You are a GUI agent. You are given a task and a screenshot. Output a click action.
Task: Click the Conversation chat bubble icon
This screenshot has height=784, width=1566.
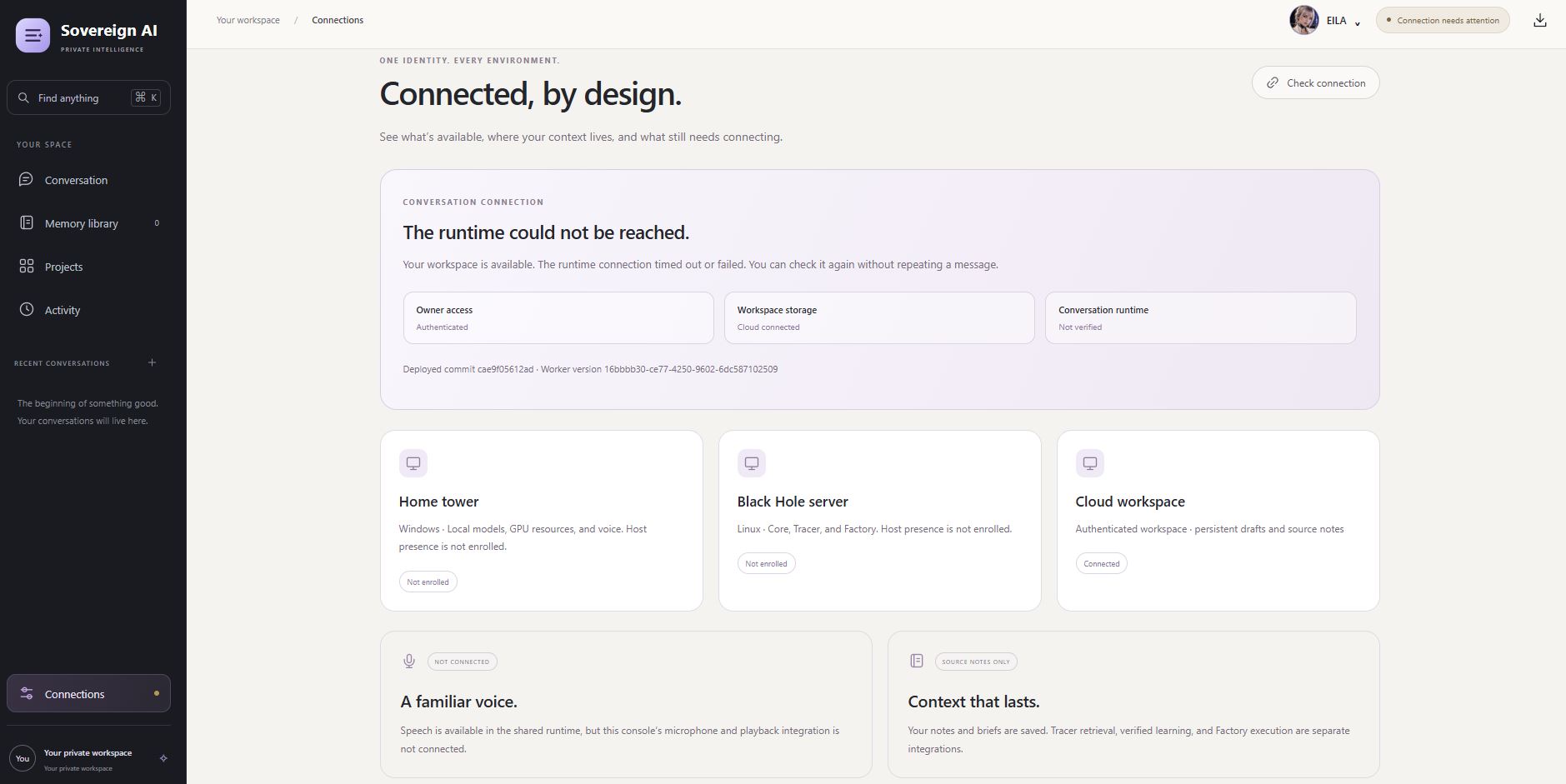[x=27, y=179]
